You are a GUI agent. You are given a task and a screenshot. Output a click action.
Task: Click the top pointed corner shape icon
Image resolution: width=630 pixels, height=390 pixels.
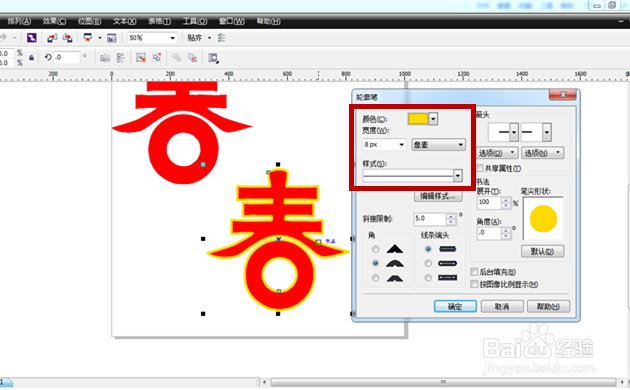coord(395,249)
